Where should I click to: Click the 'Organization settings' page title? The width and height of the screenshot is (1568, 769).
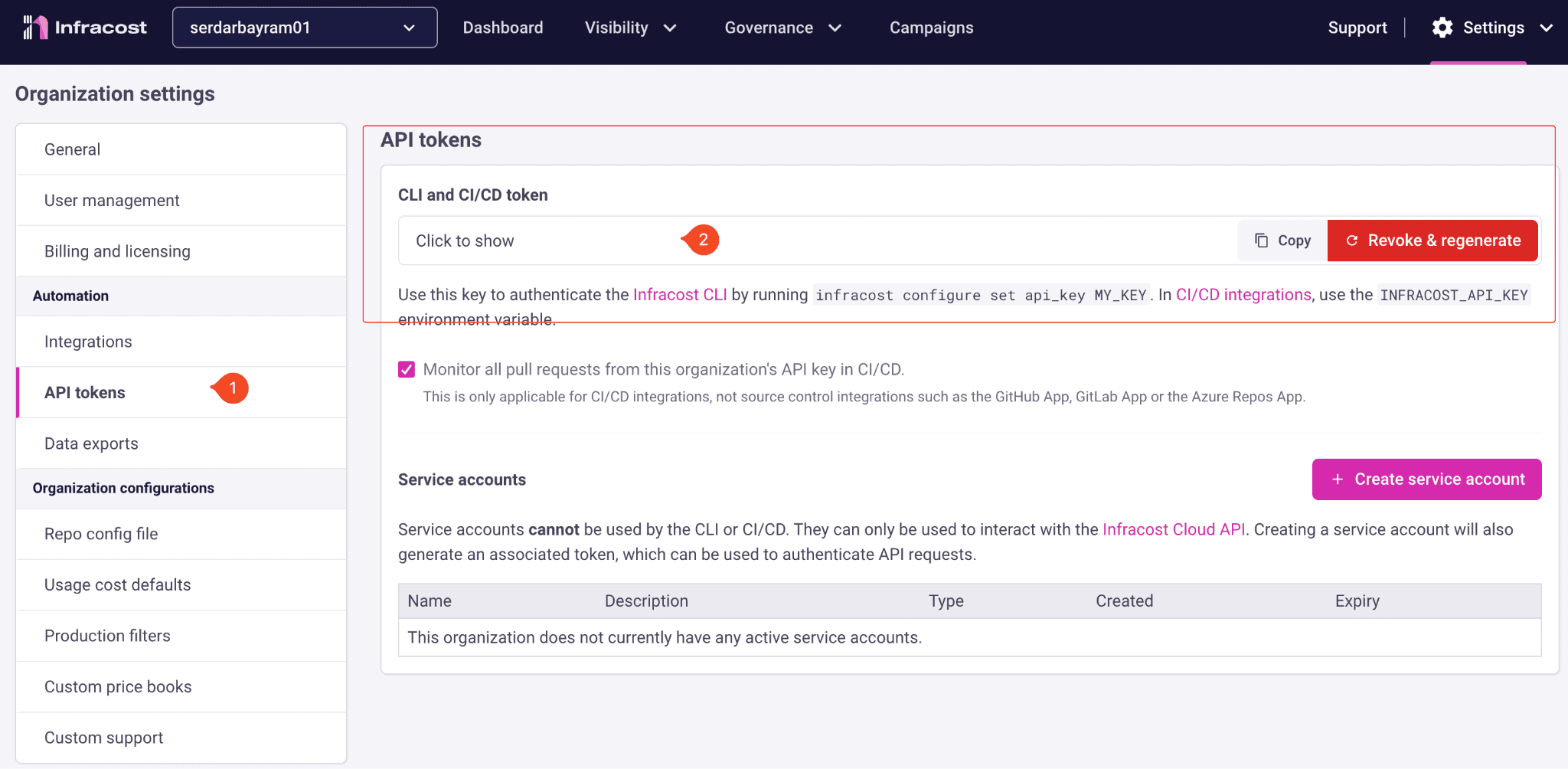(x=115, y=93)
